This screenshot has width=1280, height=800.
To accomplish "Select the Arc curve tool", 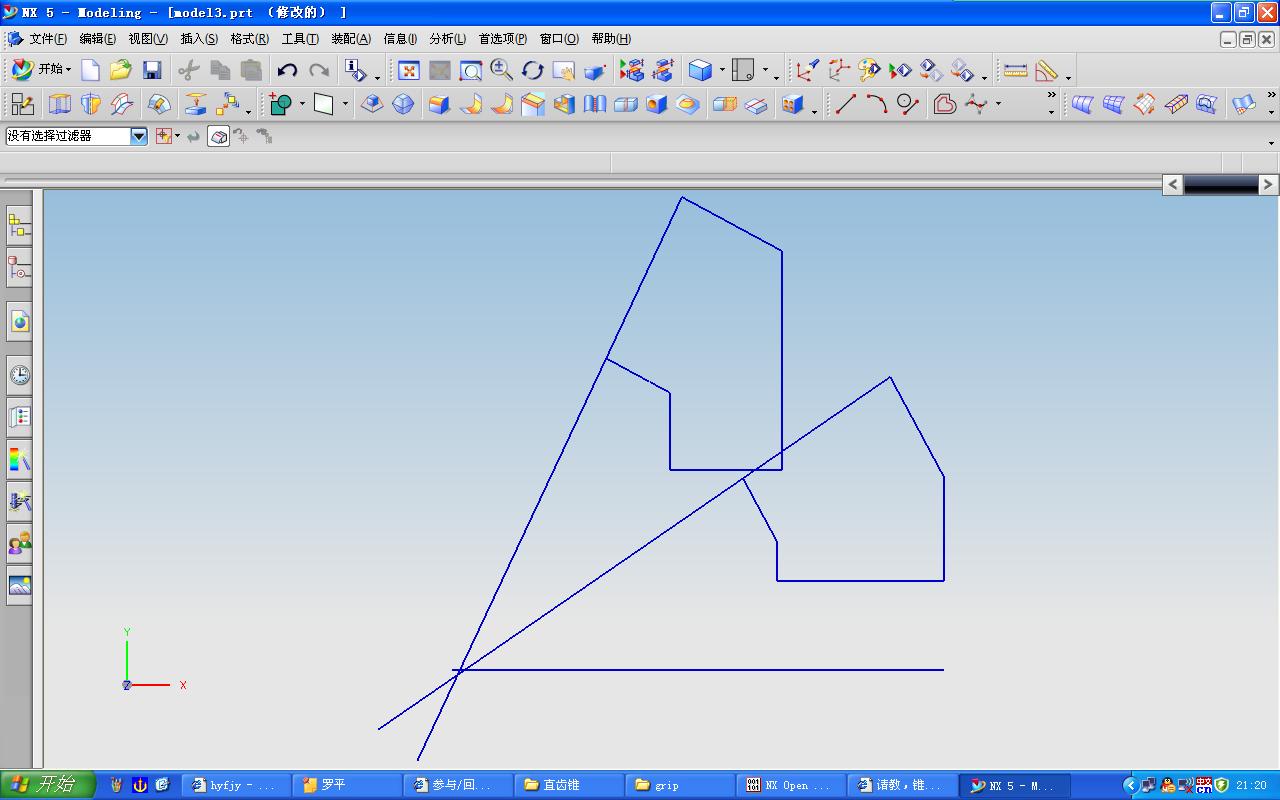I will [877, 104].
